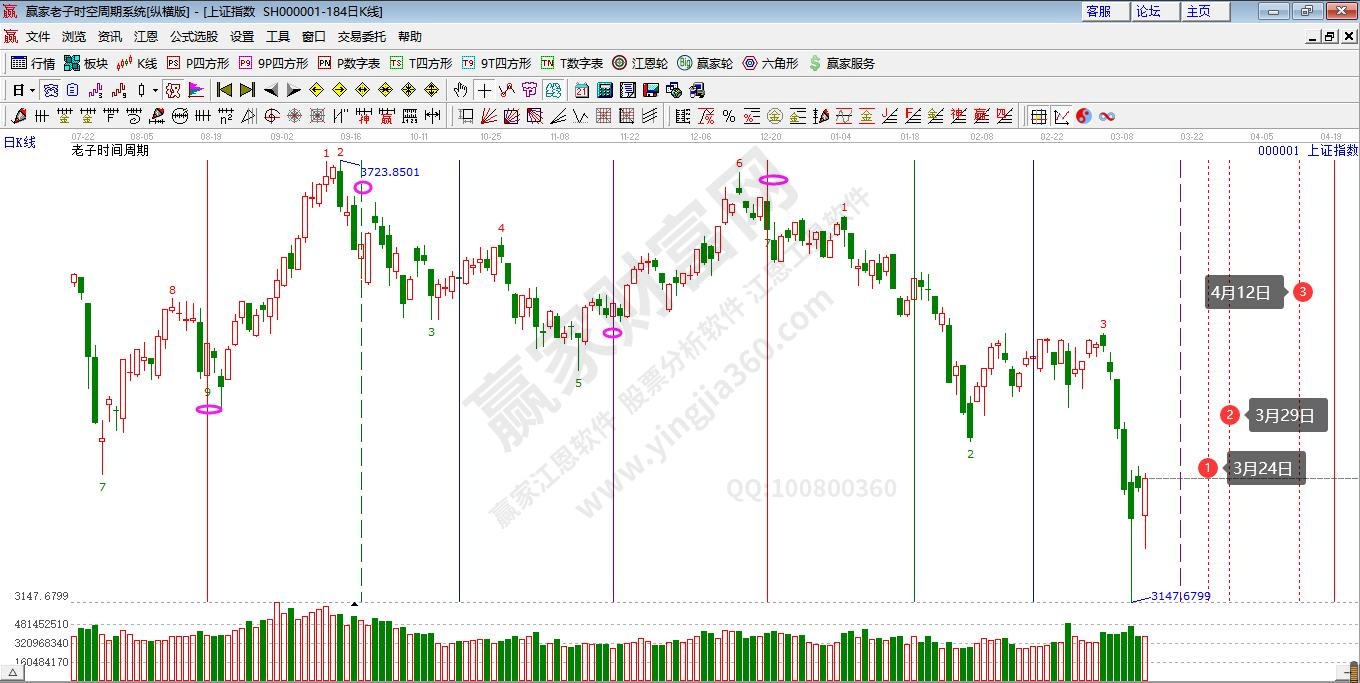Click the blue infinity symbol icon
This screenshot has width=1360, height=683.
point(1107,116)
